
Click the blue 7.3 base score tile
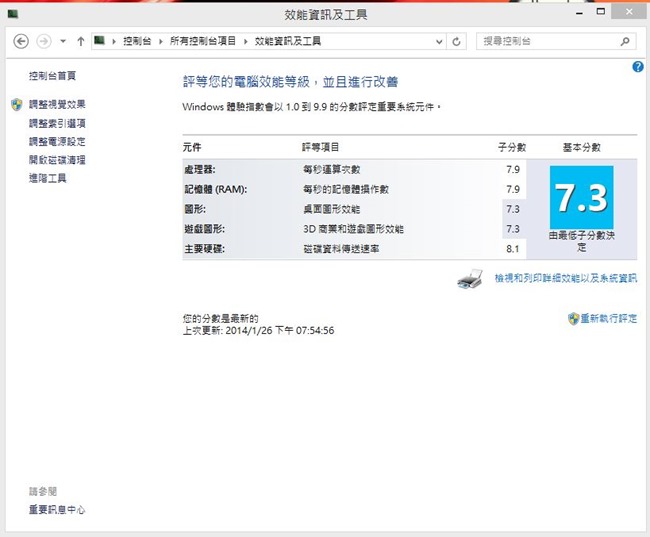[581, 199]
